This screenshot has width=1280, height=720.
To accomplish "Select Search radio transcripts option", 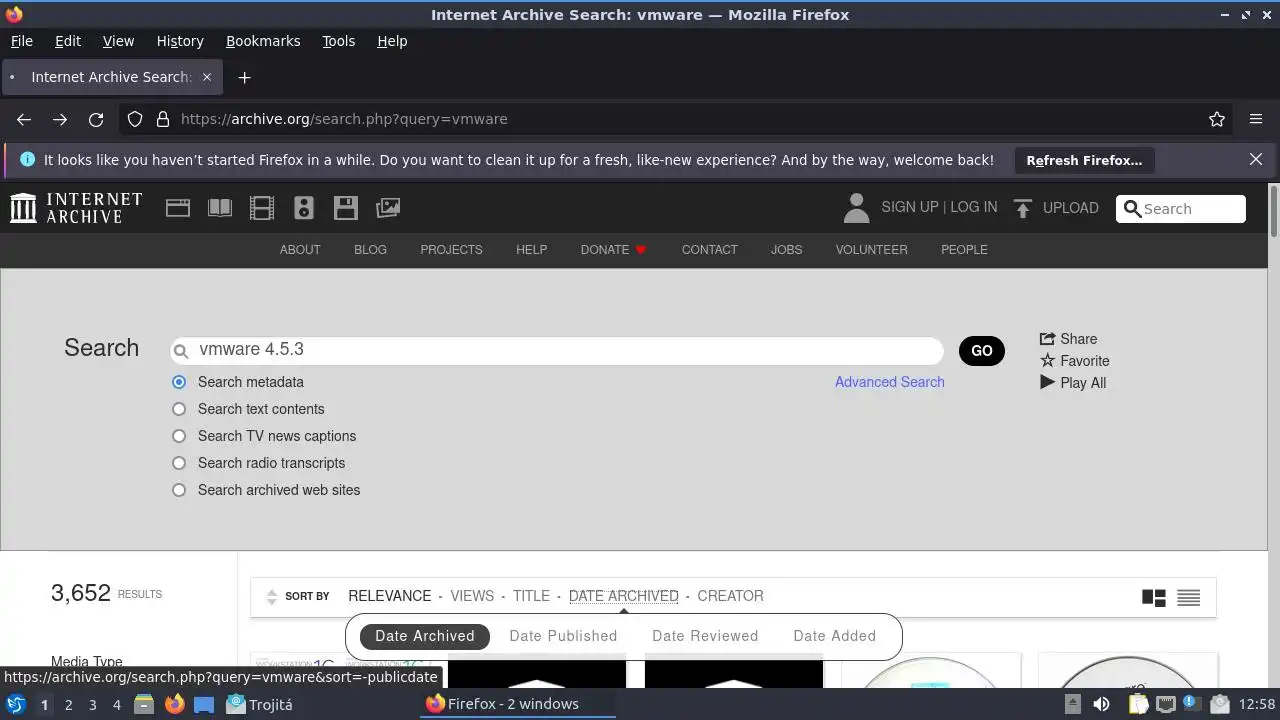I will pyautogui.click(x=179, y=463).
